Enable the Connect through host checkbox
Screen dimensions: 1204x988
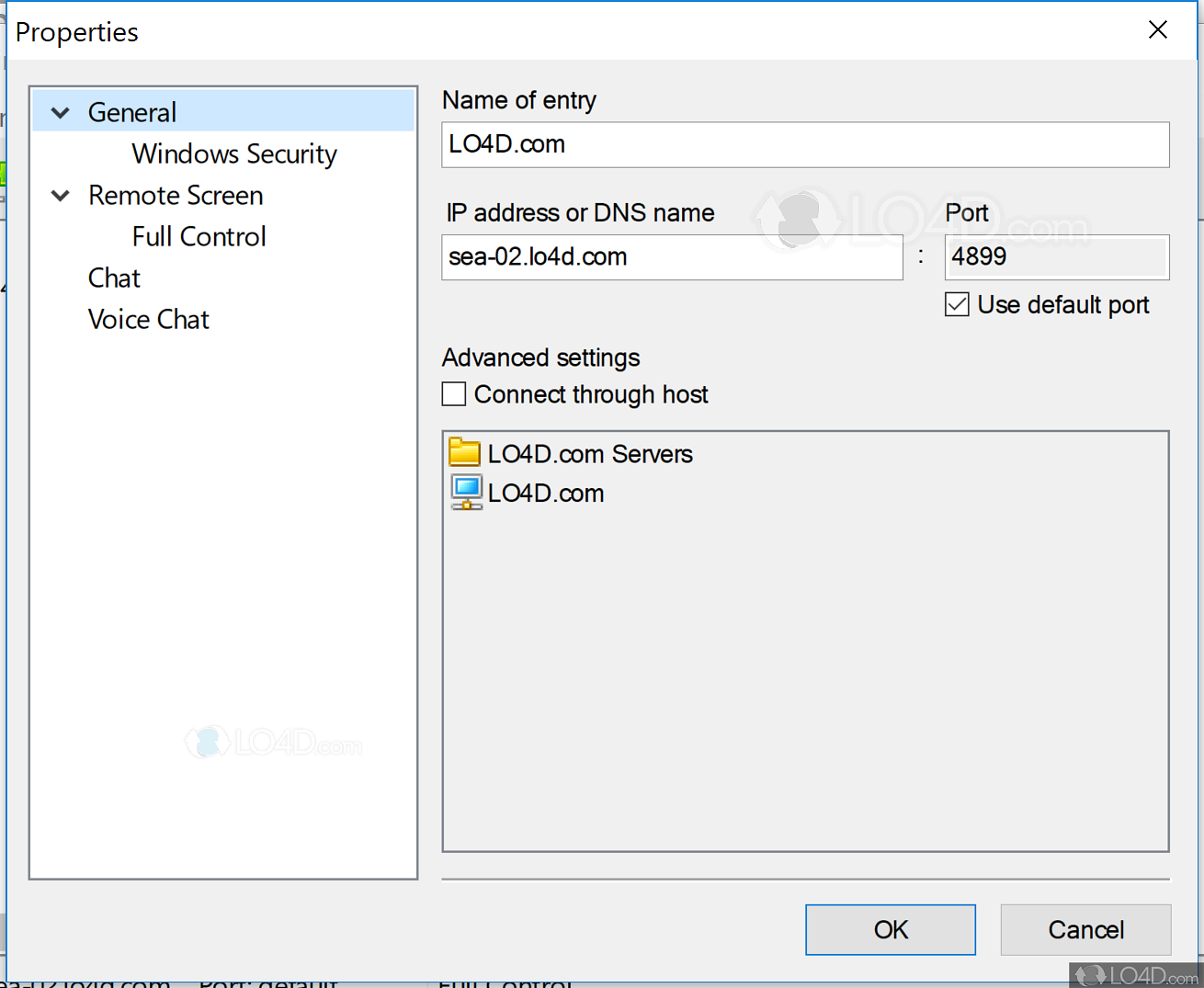454,394
